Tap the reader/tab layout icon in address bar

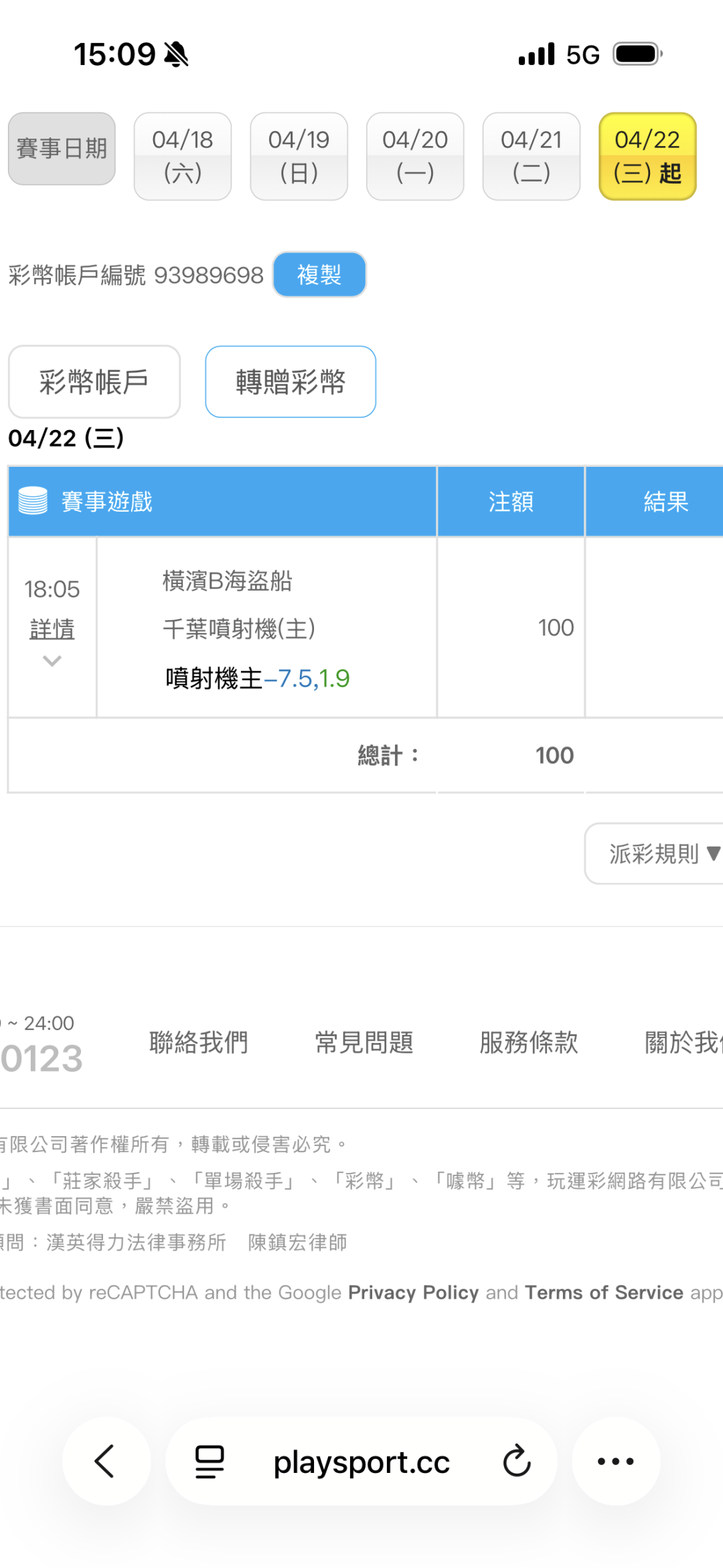[x=210, y=1462]
